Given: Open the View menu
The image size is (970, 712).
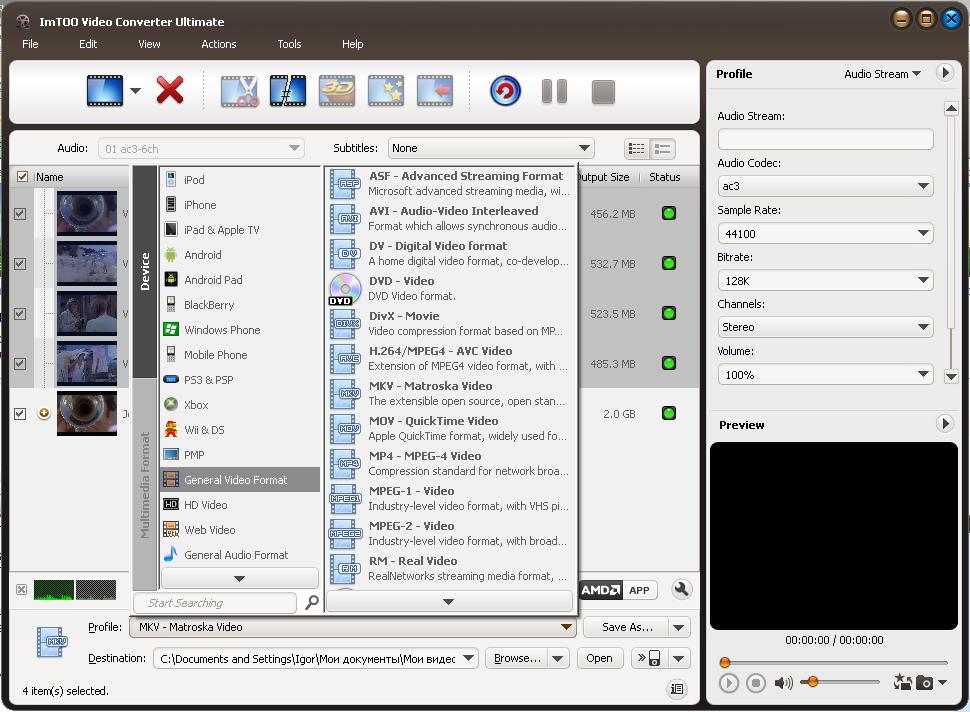Looking at the screenshot, I should [x=149, y=44].
